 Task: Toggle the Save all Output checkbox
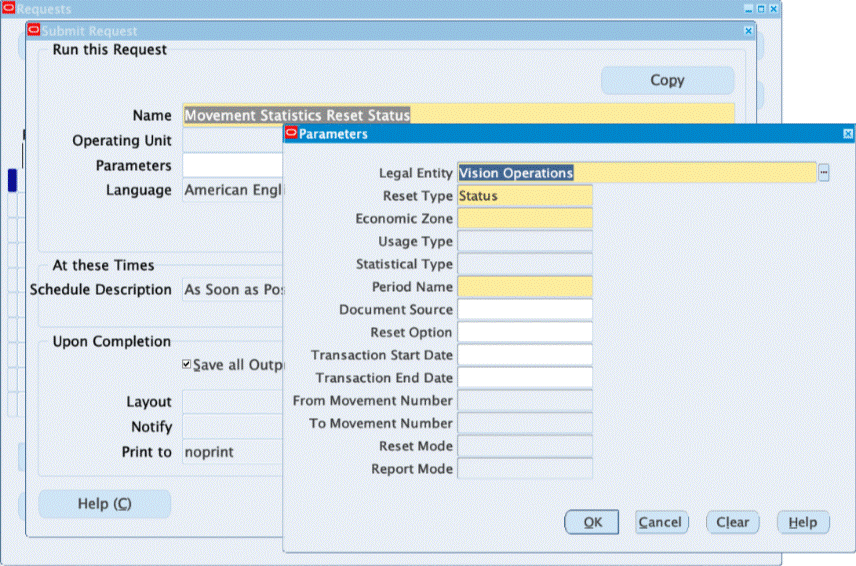point(187,364)
